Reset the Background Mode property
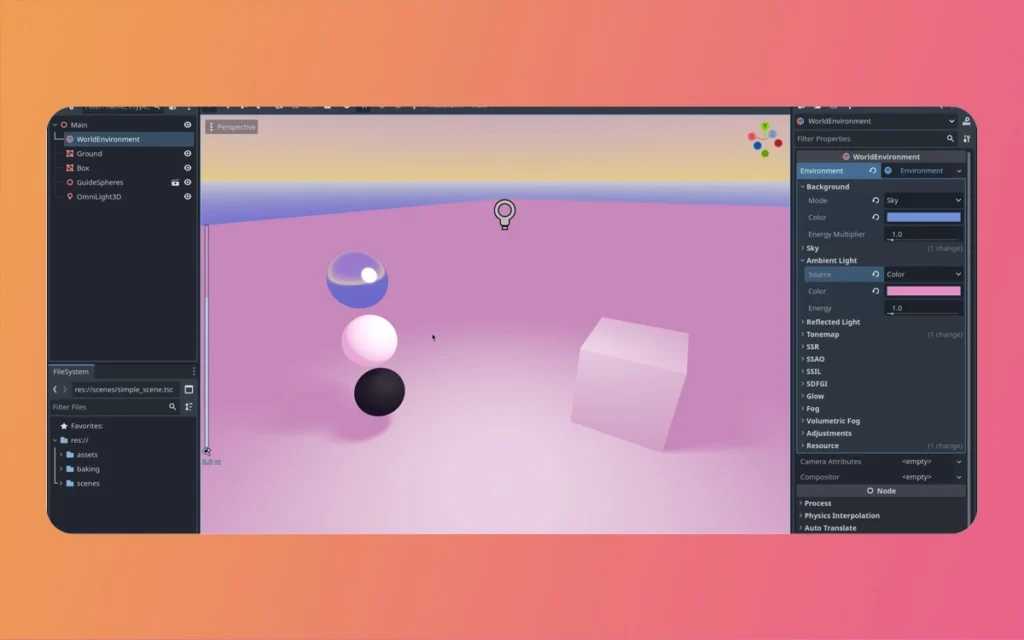Image resolution: width=1024 pixels, height=640 pixels. coord(875,201)
